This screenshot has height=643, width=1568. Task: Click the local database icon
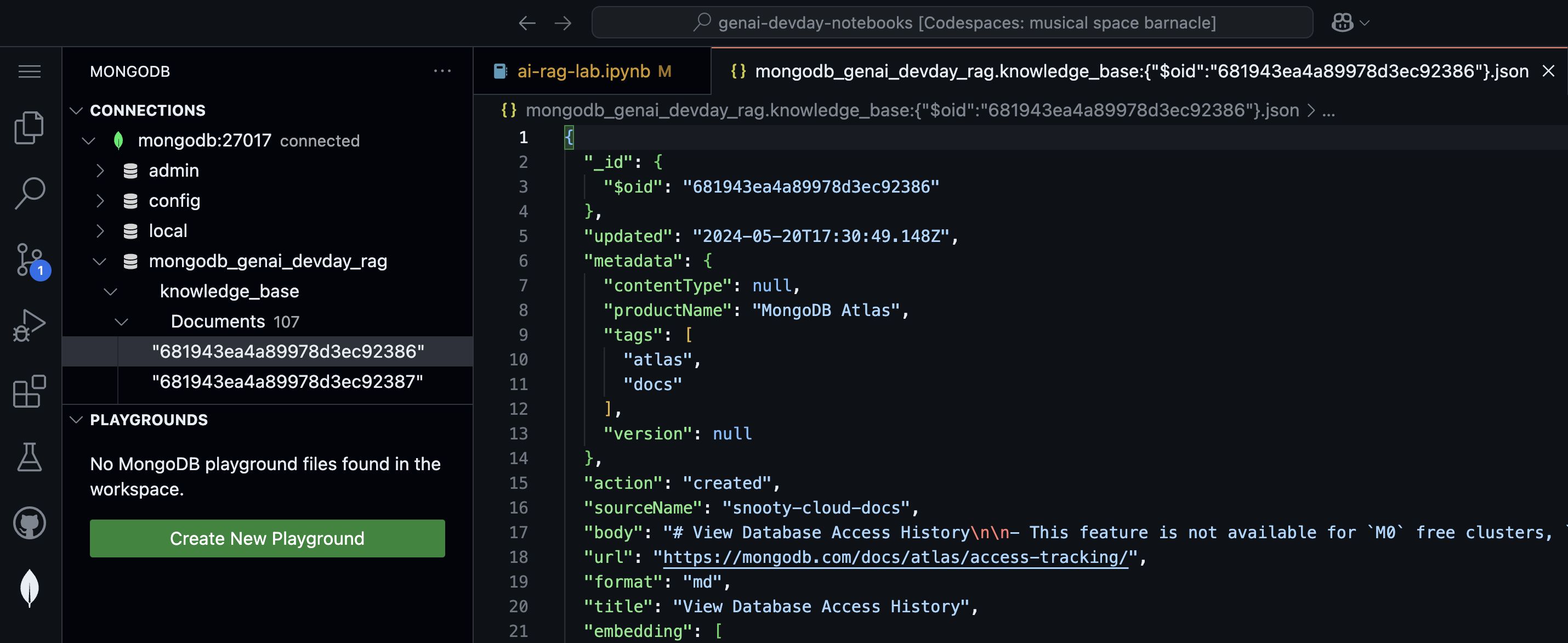pyautogui.click(x=130, y=232)
